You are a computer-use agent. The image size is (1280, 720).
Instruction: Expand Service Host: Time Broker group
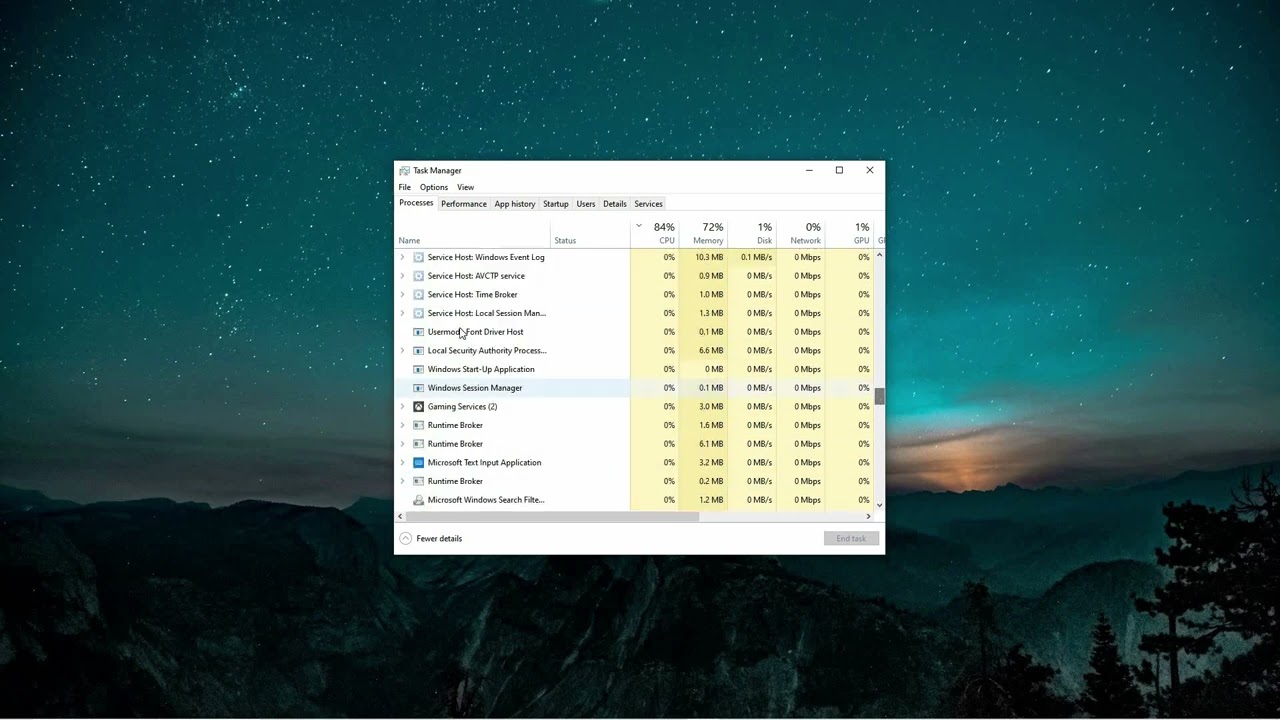click(x=402, y=295)
